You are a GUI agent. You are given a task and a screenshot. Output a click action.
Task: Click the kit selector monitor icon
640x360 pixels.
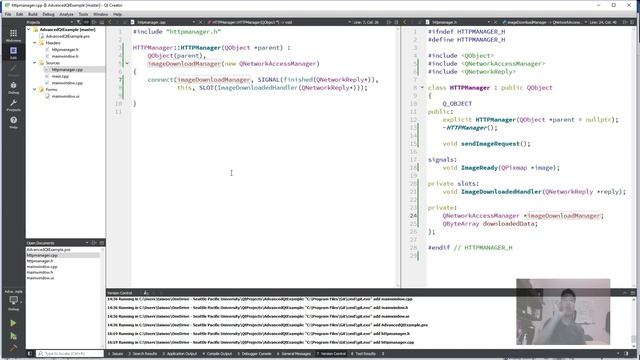pos(13,300)
